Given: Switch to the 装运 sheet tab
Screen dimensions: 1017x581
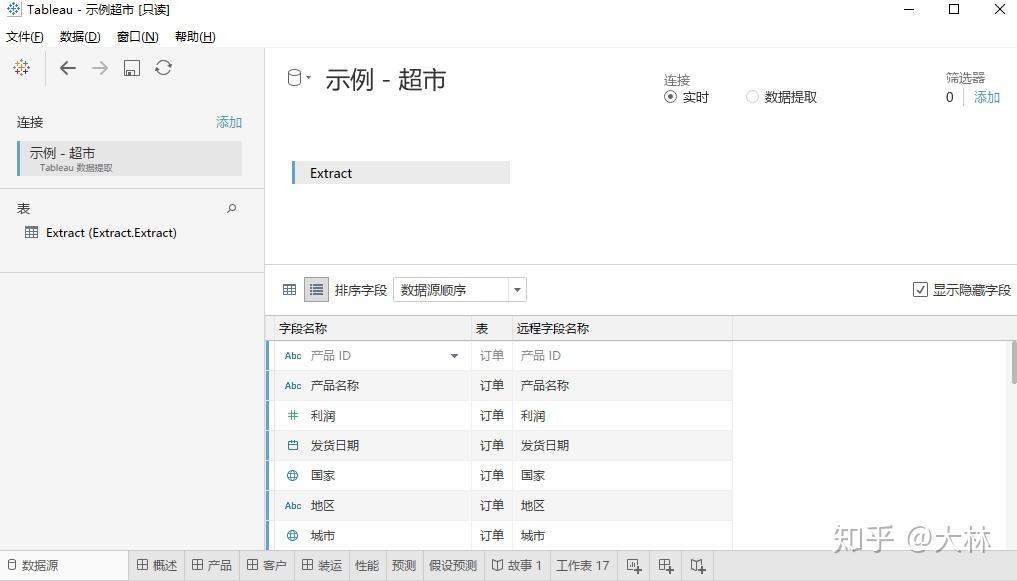Looking at the screenshot, I should (322, 565).
